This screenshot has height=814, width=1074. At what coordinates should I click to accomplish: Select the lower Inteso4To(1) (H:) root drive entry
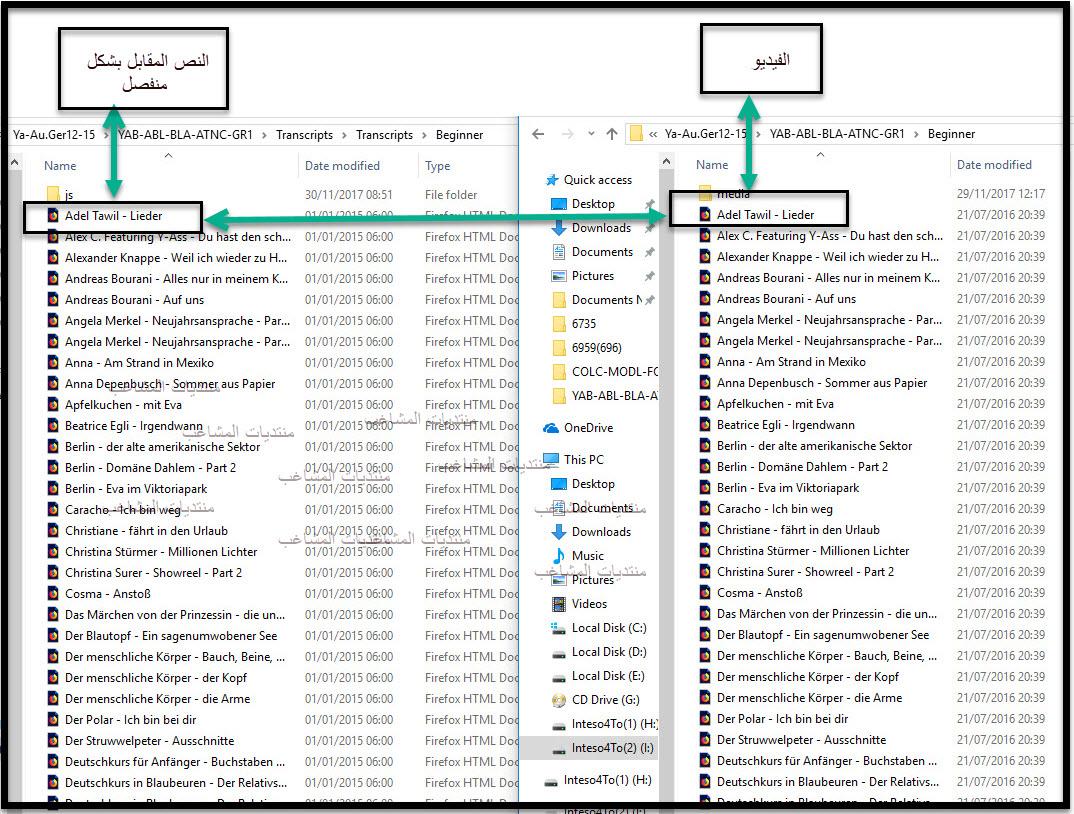coord(608,780)
